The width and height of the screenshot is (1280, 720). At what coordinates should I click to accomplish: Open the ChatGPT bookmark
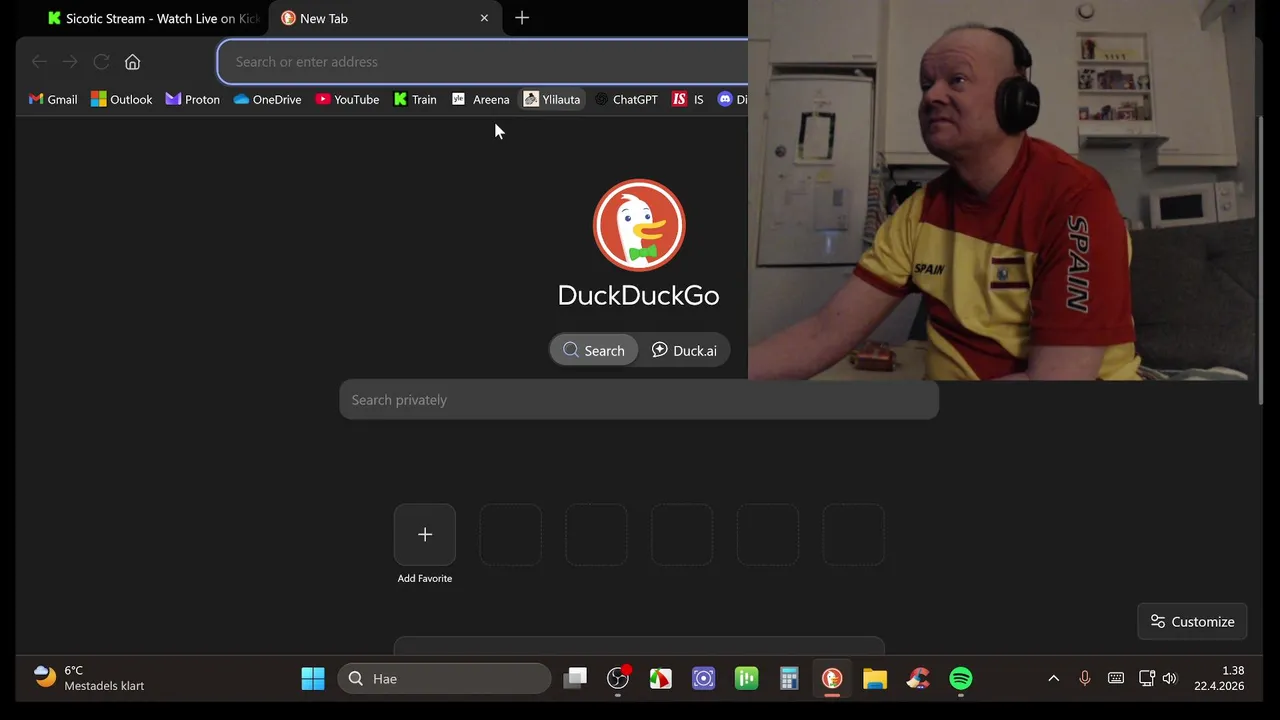click(x=626, y=99)
